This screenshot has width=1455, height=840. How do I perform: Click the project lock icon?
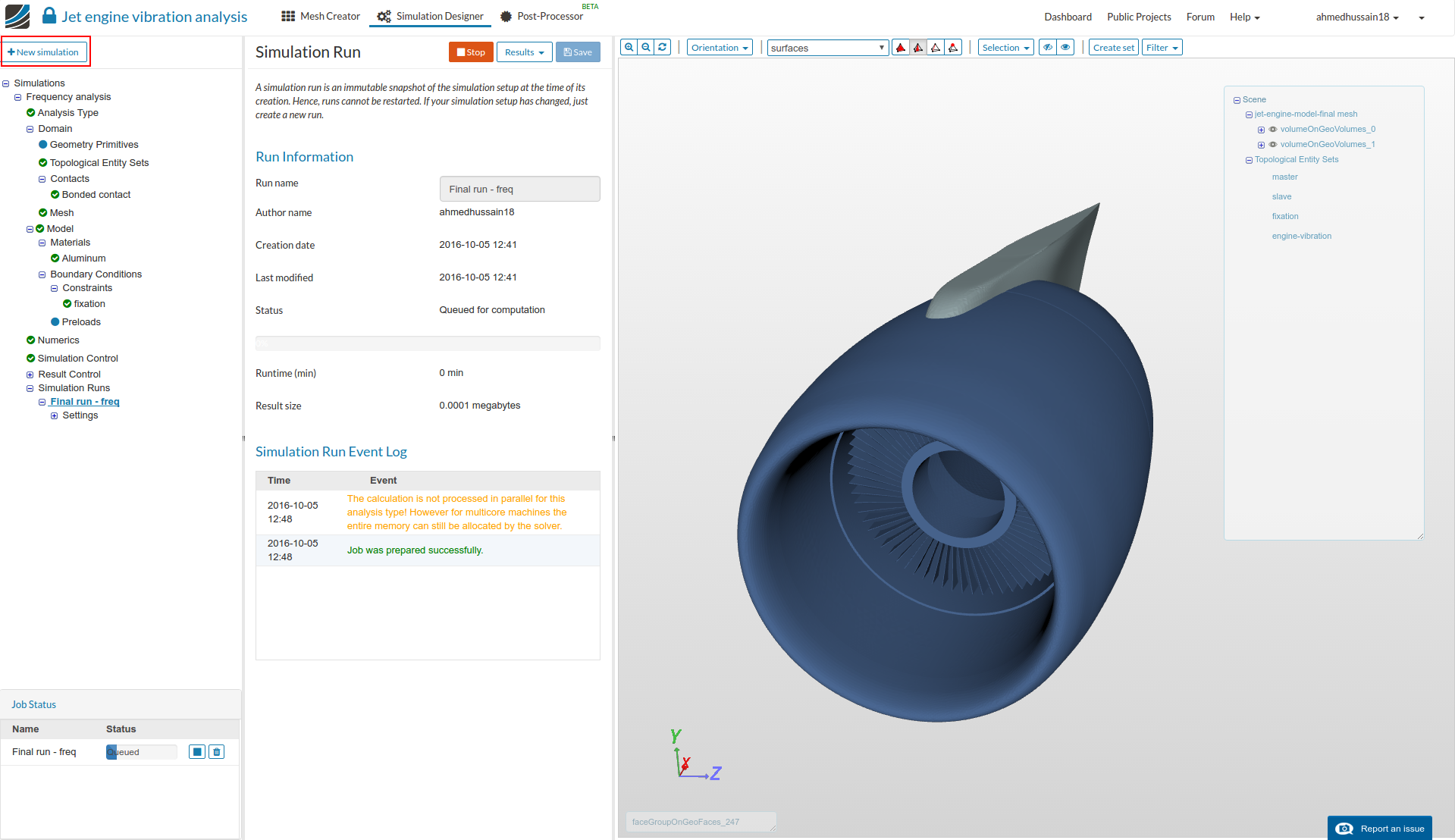[x=49, y=16]
